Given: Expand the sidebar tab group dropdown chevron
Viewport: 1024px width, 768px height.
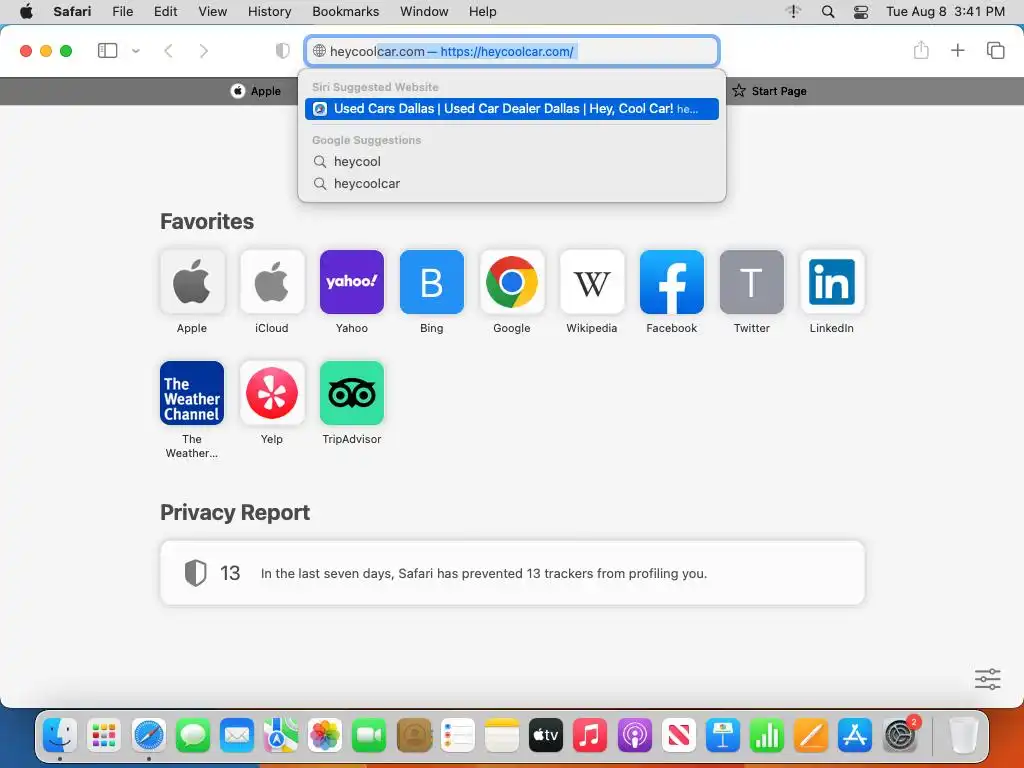Looking at the screenshot, I should click(136, 51).
